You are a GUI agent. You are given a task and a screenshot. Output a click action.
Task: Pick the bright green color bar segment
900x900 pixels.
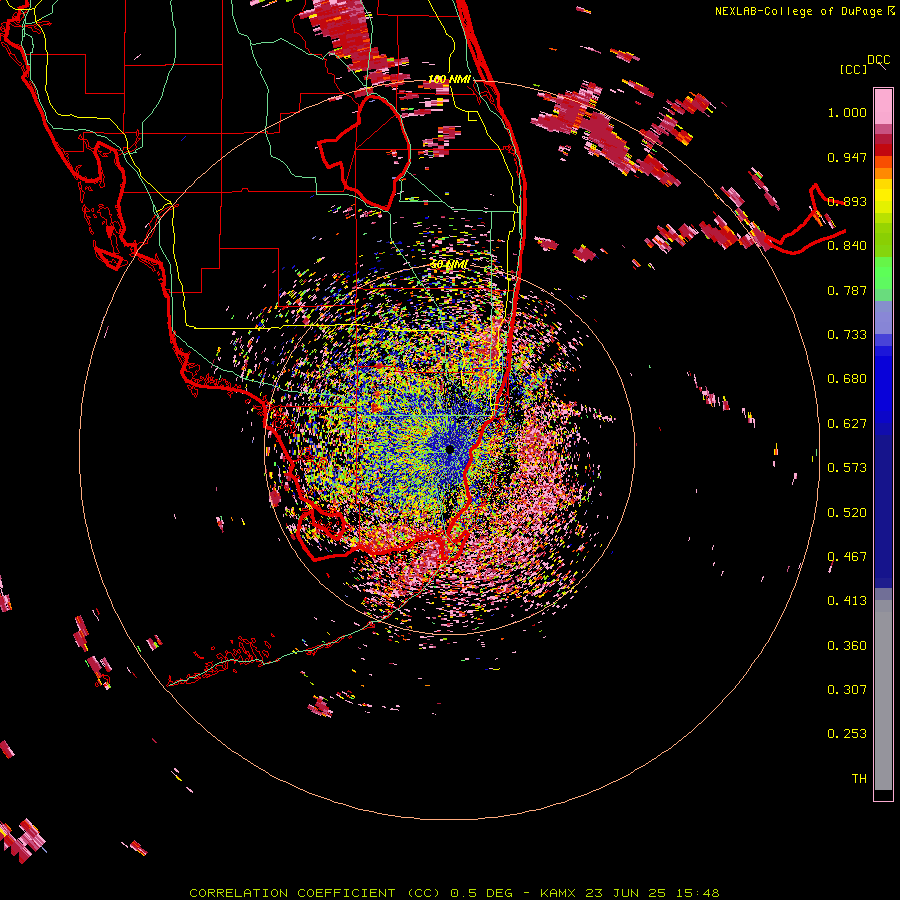(x=883, y=273)
